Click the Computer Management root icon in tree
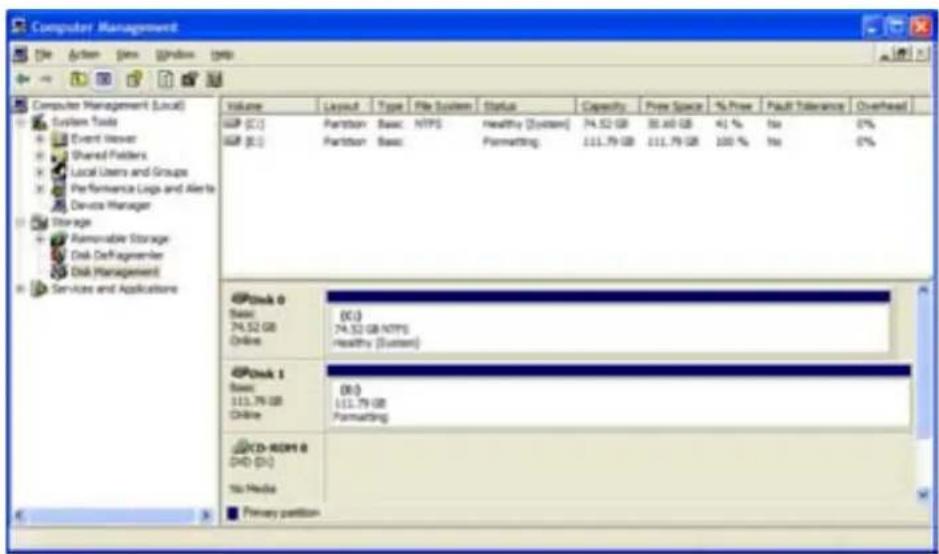Viewport: 939px width, 554px height. 20,105
